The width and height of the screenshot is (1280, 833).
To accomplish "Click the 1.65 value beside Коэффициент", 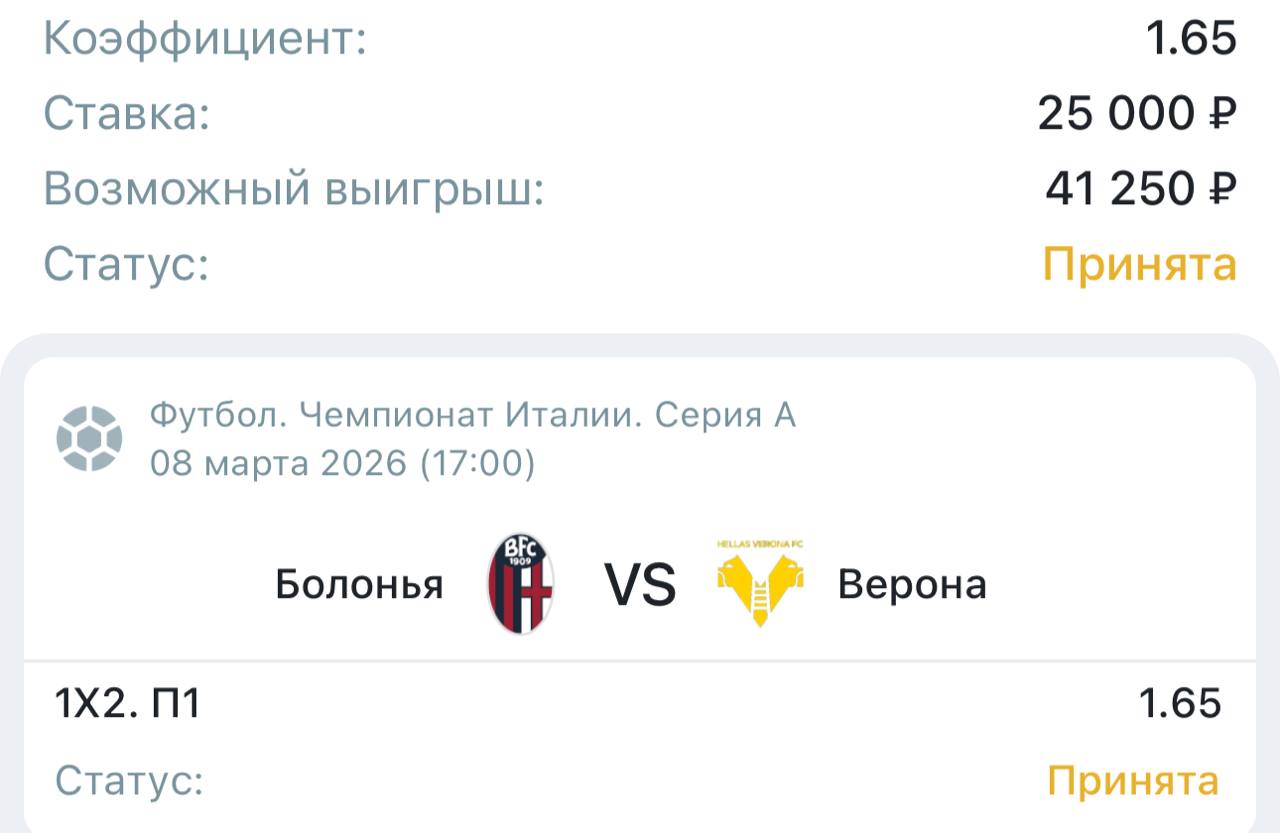I will (x=1191, y=40).
